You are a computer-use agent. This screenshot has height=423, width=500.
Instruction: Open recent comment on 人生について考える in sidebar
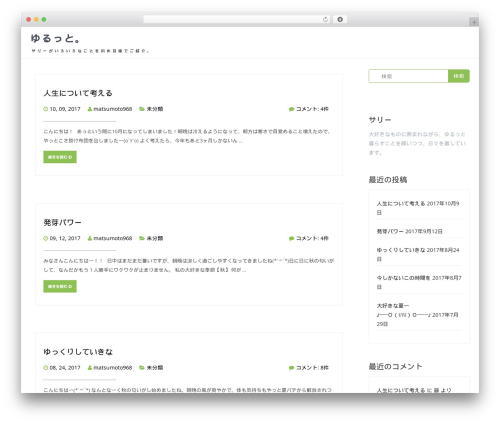(401, 390)
